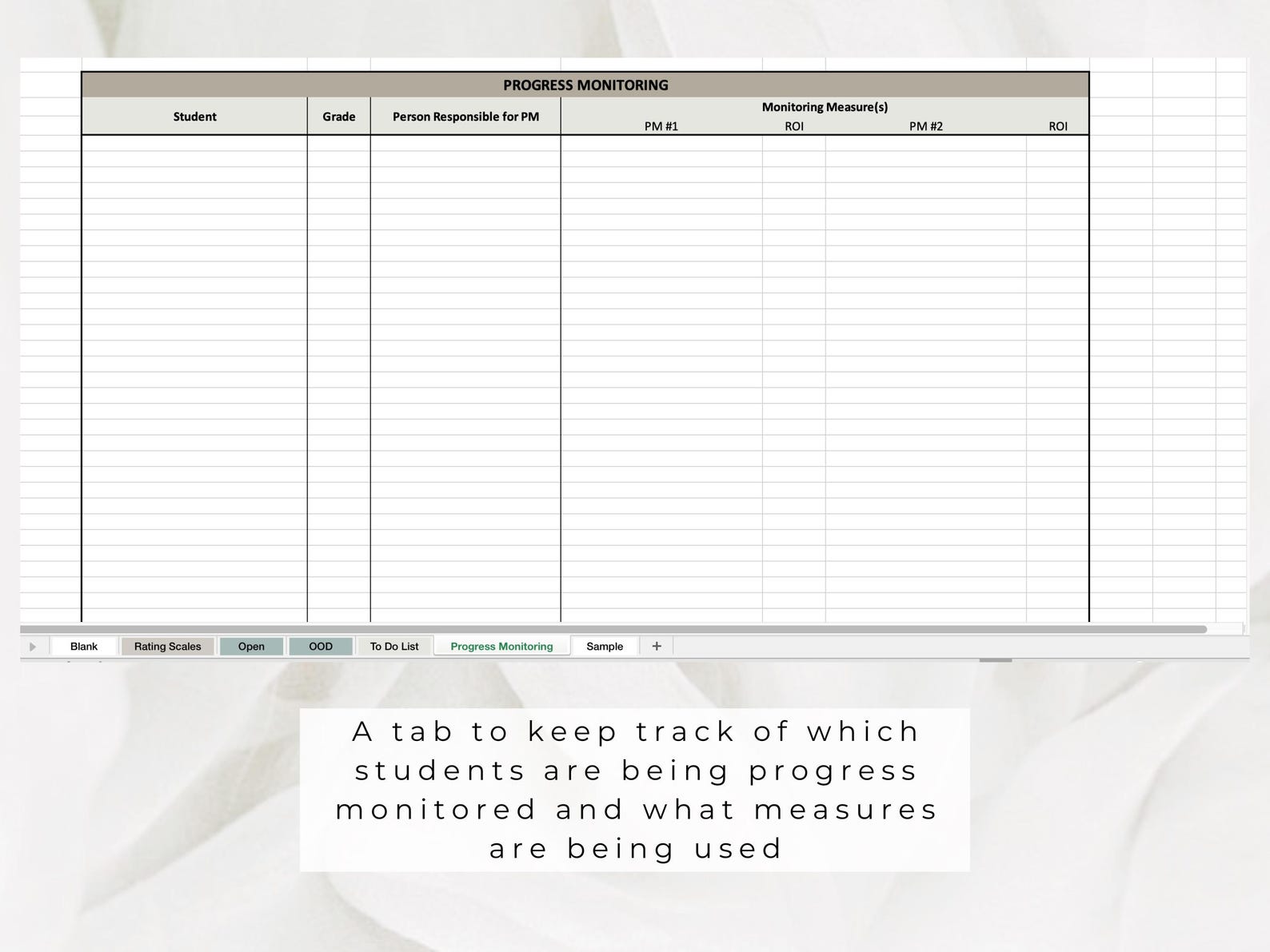Click the Student column header
This screenshot has height=952, width=1270.
[x=194, y=117]
